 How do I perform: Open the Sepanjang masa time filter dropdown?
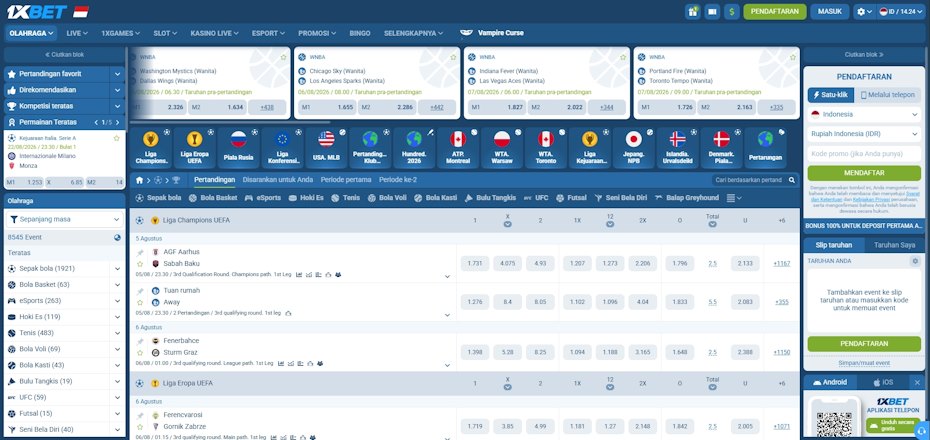point(65,219)
